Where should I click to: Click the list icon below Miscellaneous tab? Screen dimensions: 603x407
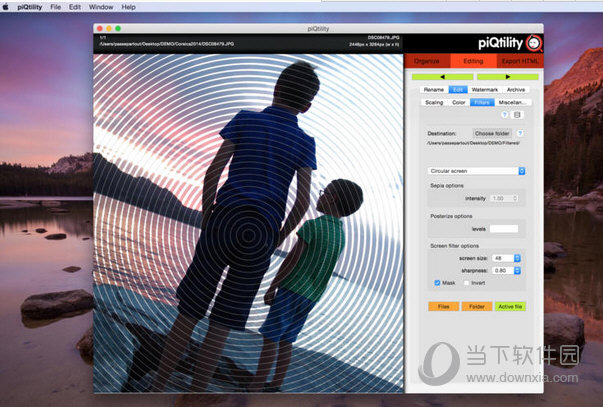pos(517,115)
